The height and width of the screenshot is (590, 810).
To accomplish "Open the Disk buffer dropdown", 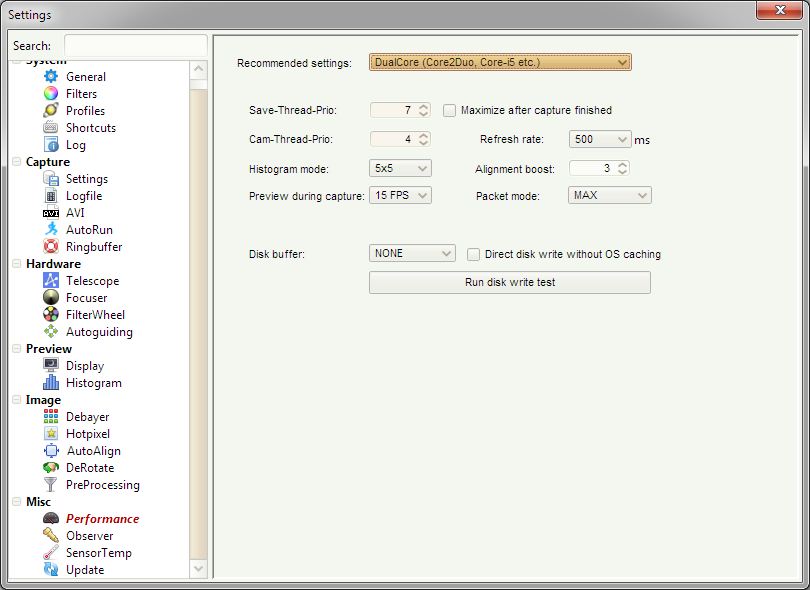I will (412, 253).
